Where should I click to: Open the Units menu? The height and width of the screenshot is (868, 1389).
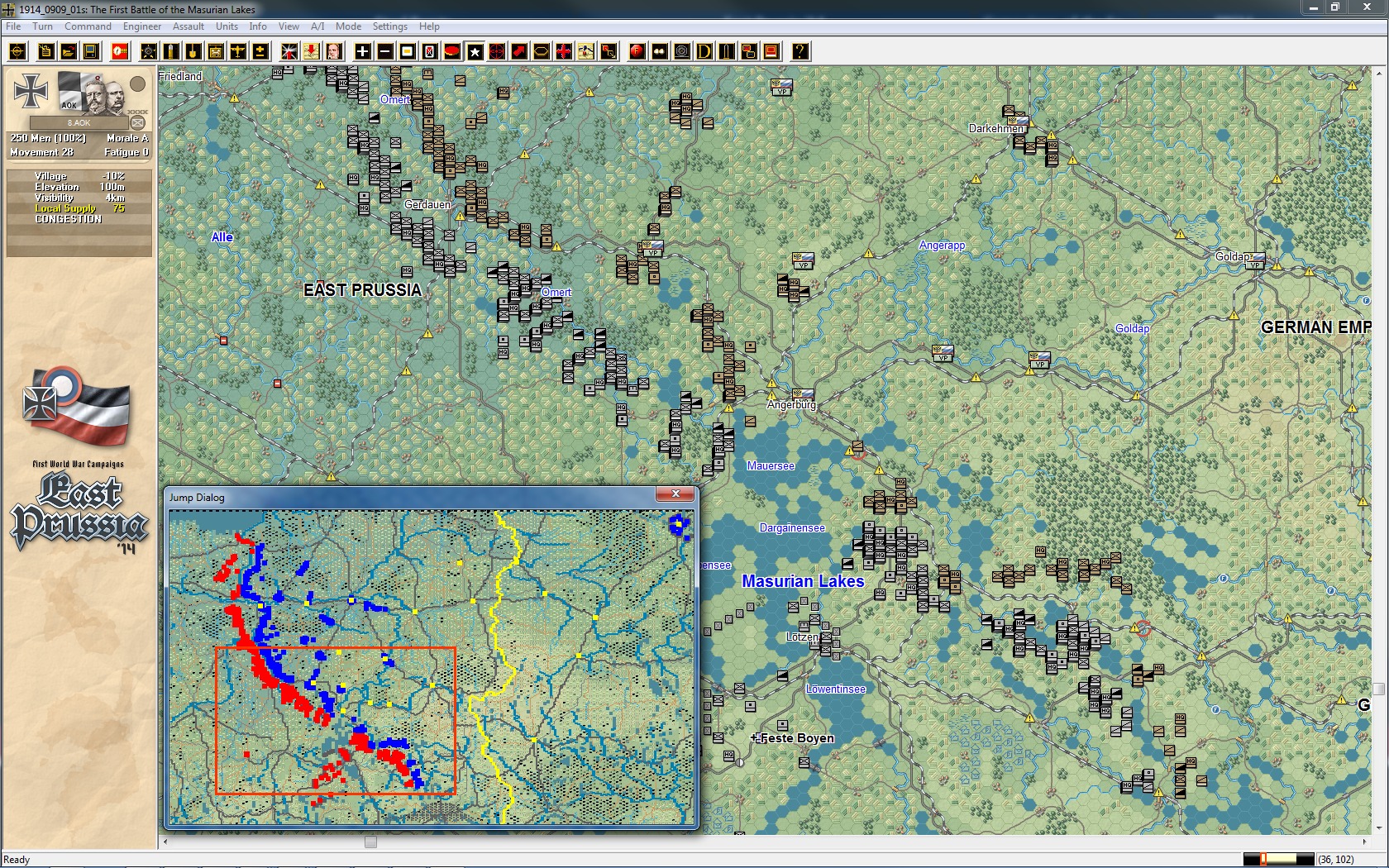pyautogui.click(x=227, y=26)
